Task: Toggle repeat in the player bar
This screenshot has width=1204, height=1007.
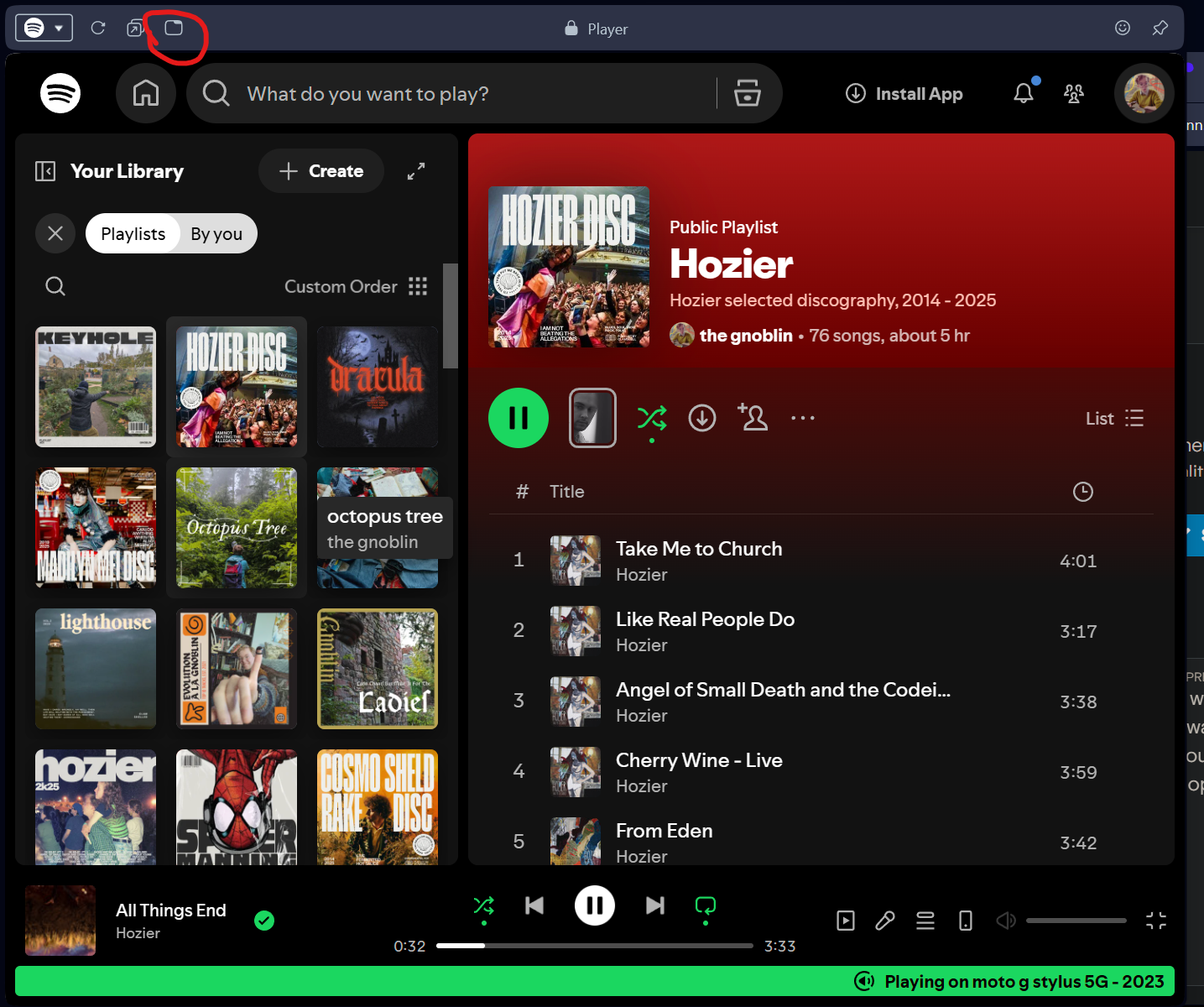Action: click(706, 906)
